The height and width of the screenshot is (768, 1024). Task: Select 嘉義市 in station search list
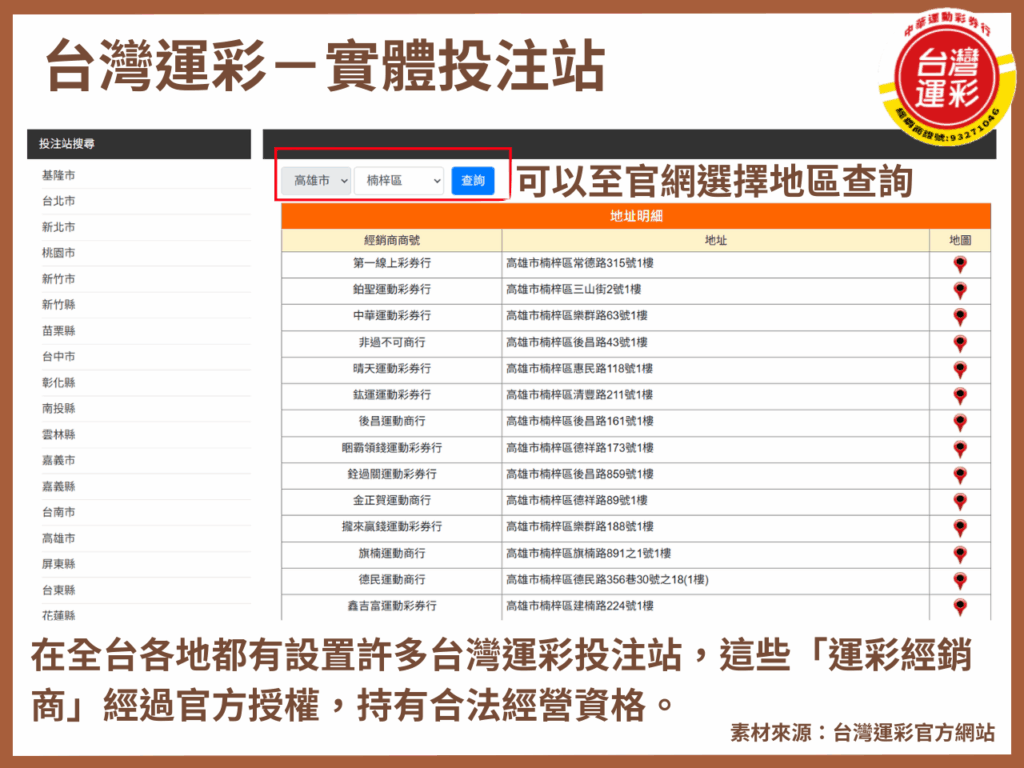point(59,460)
